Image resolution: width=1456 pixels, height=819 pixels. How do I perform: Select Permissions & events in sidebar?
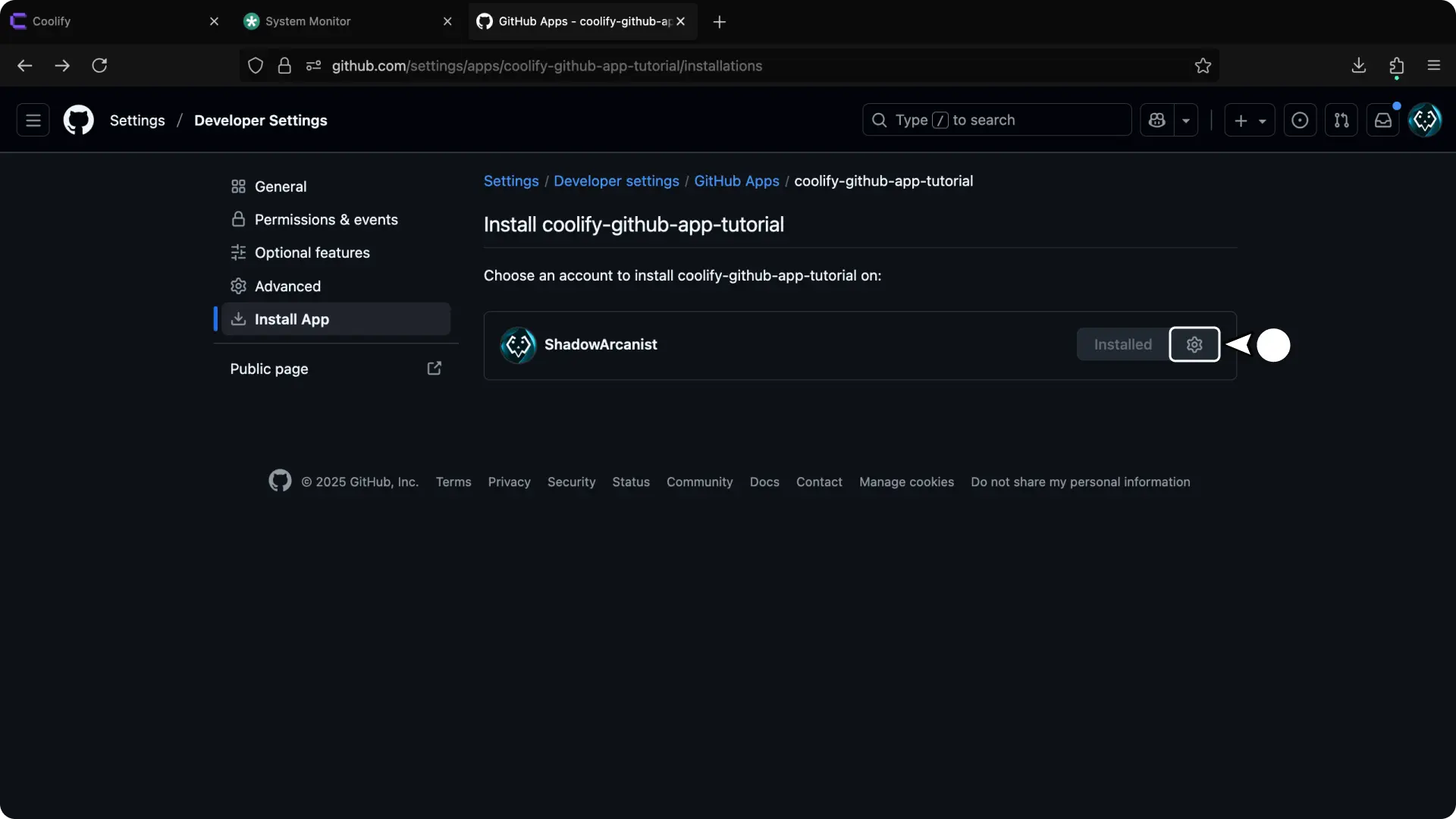coord(326,219)
